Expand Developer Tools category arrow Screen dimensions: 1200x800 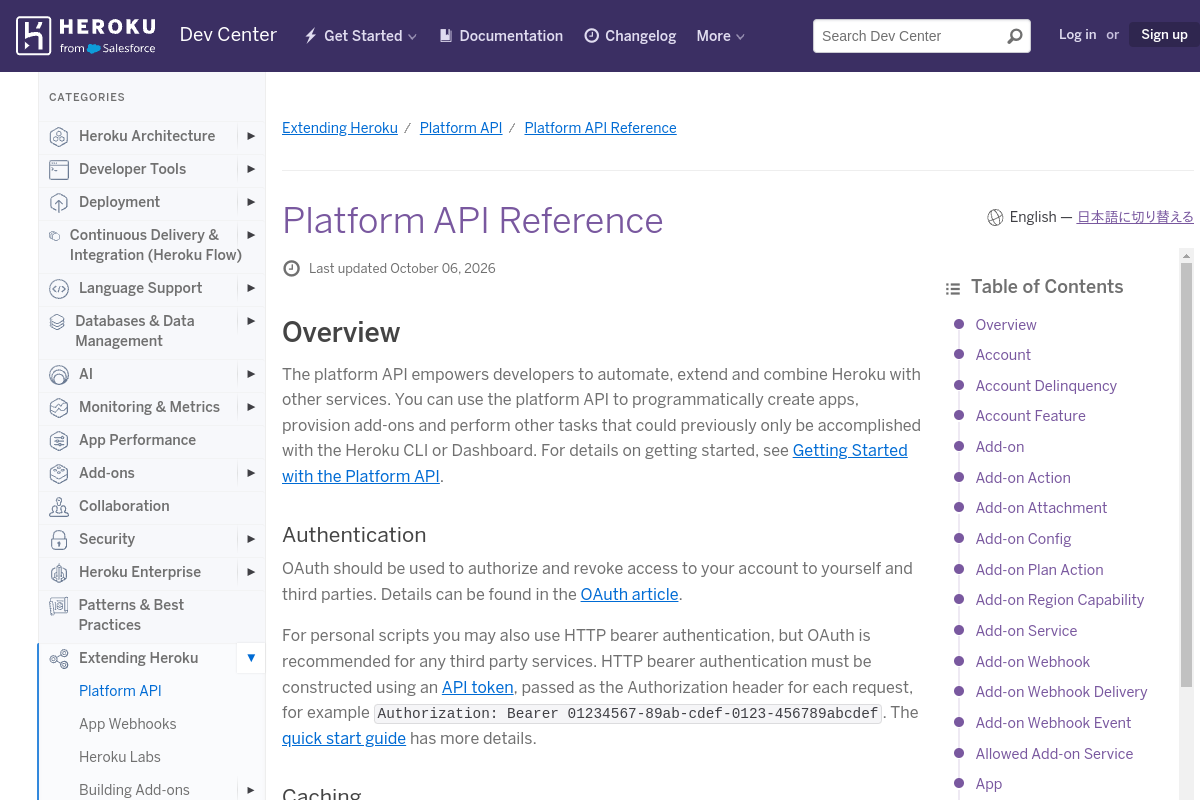[251, 169]
